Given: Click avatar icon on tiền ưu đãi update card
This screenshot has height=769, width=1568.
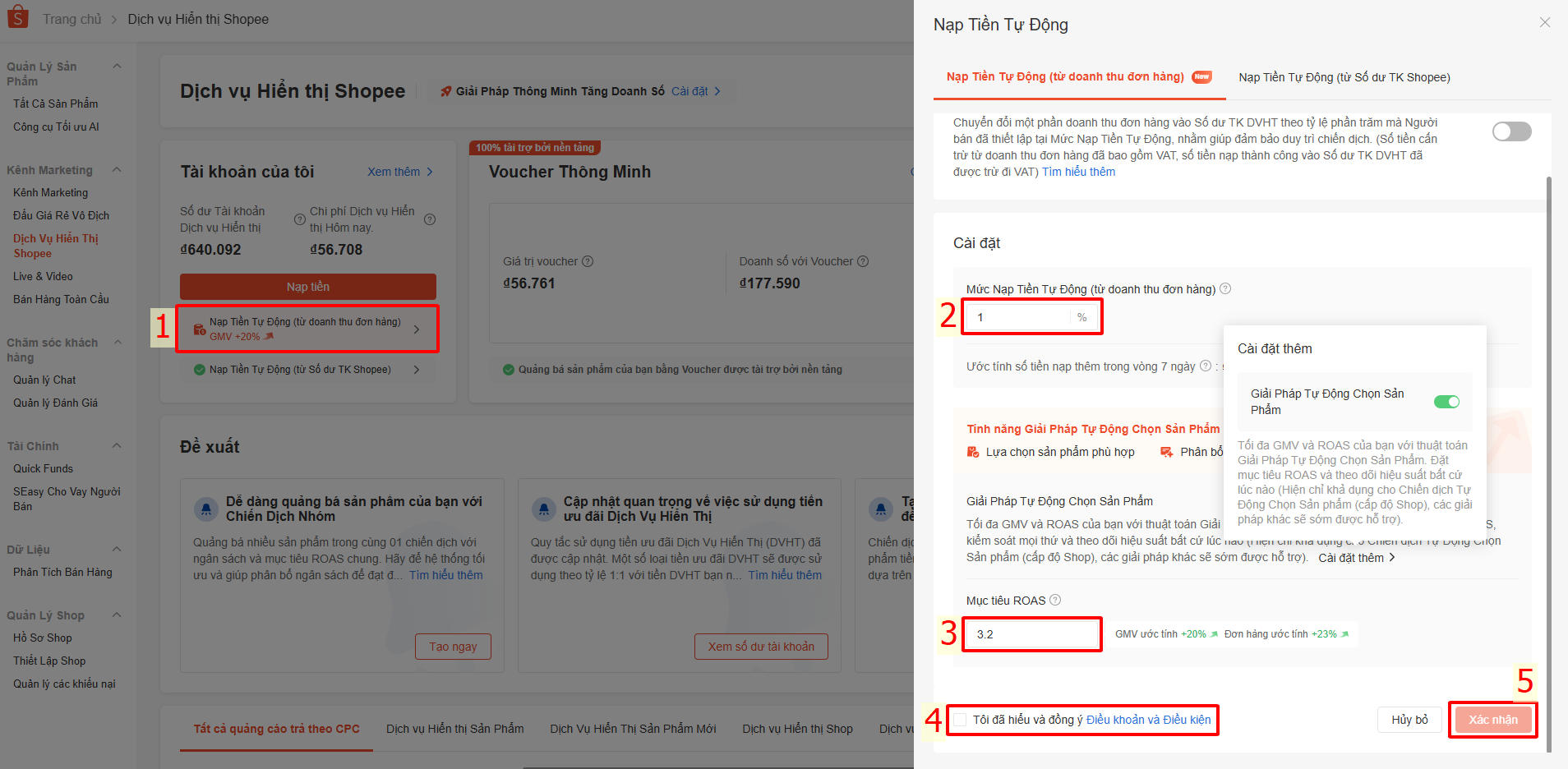Looking at the screenshot, I should [543, 509].
